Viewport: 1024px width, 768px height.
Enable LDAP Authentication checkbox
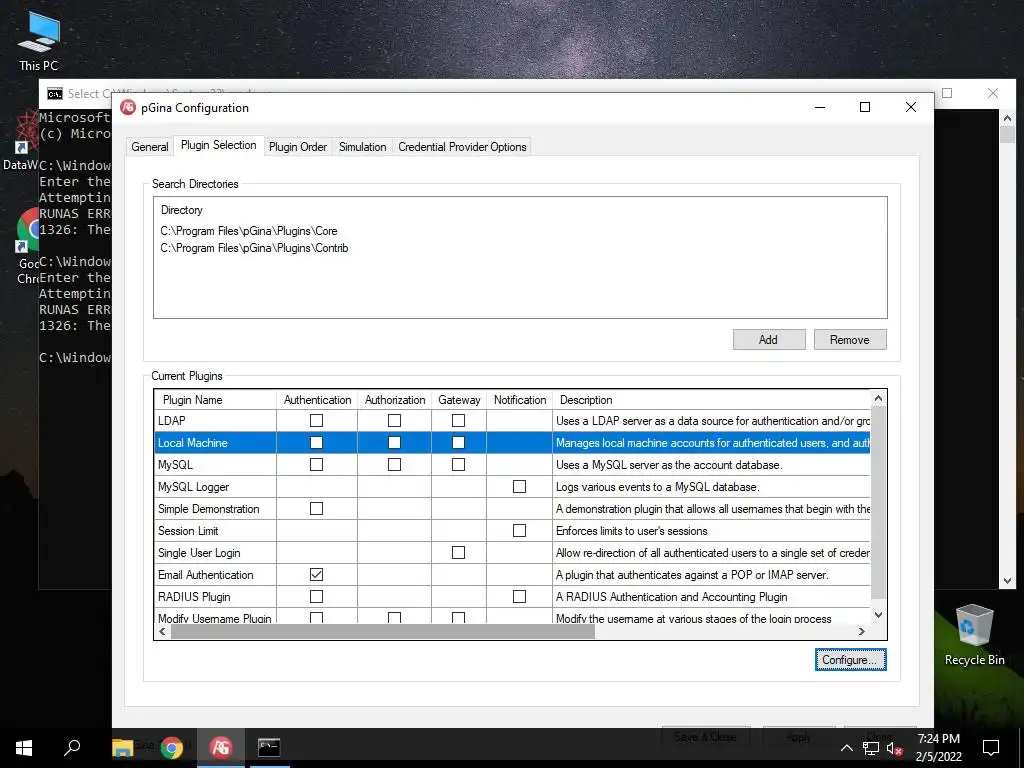(316, 421)
